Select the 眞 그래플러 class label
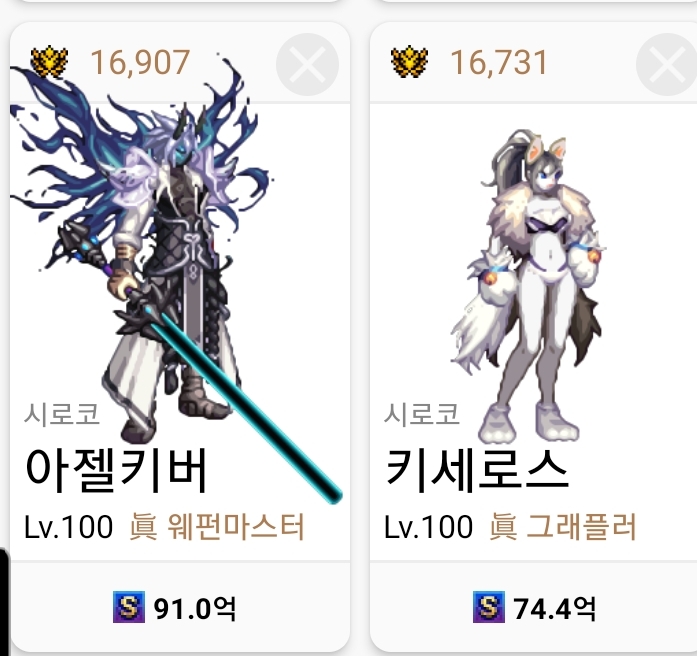Screen dimensions: 697x656 point(563,527)
